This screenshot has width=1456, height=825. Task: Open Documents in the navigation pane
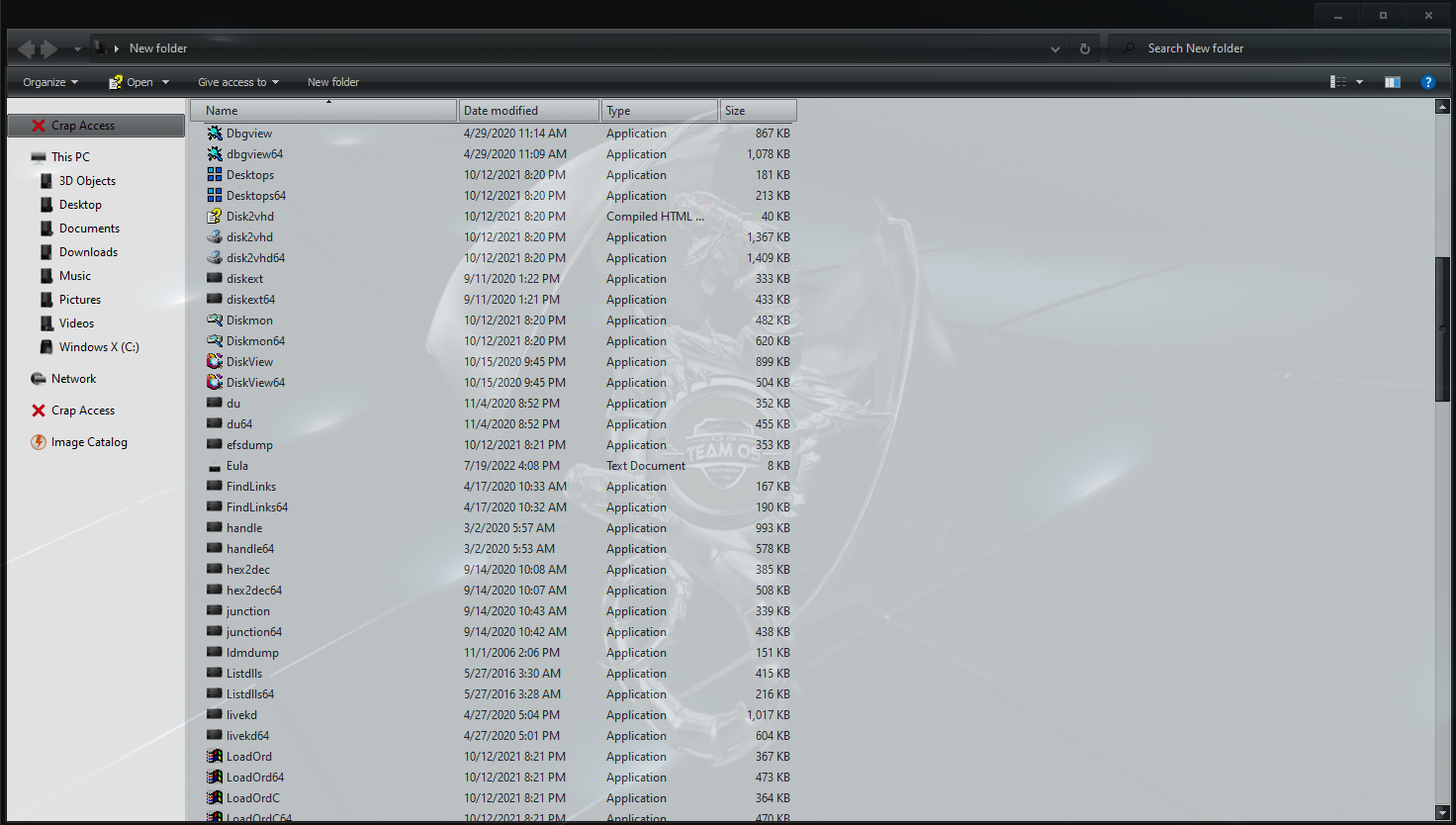(x=89, y=229)
